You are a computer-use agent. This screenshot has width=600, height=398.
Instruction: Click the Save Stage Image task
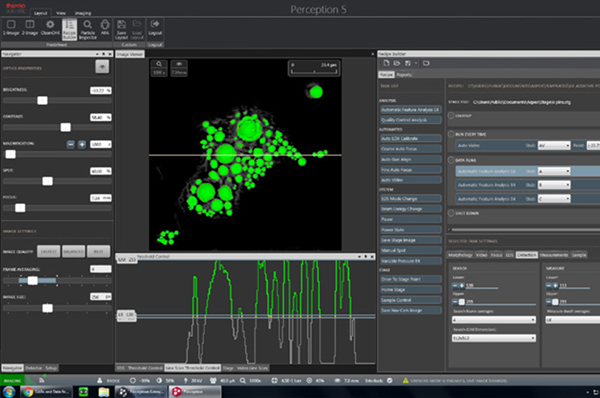(x=410, y=240)
